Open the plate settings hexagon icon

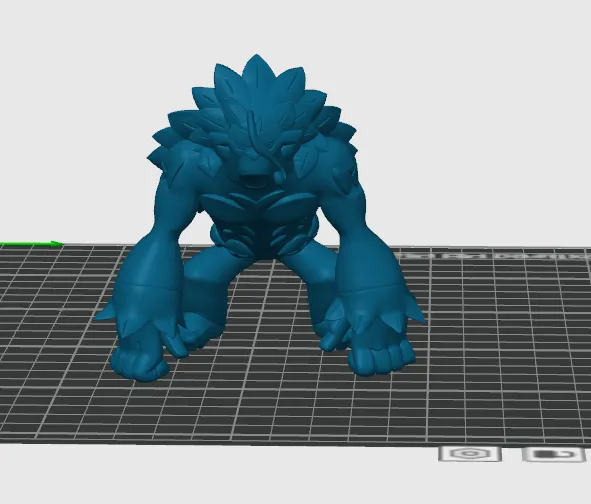coord(470,453)
